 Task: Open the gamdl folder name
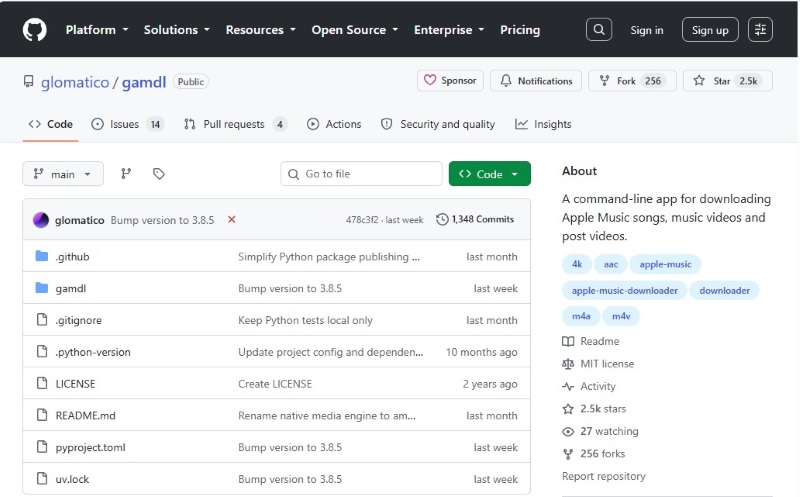[x=70, y=288]
